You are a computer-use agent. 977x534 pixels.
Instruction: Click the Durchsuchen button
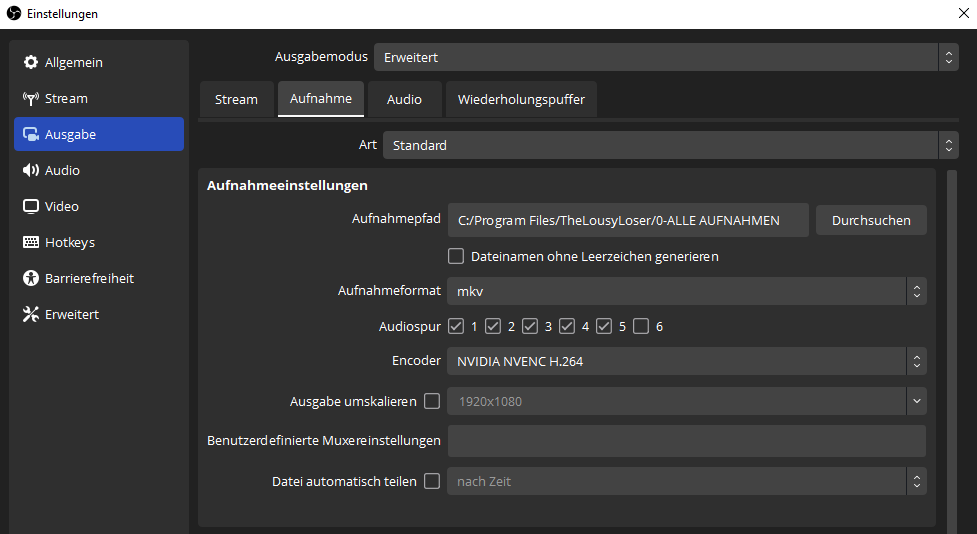tap(871, 220)
